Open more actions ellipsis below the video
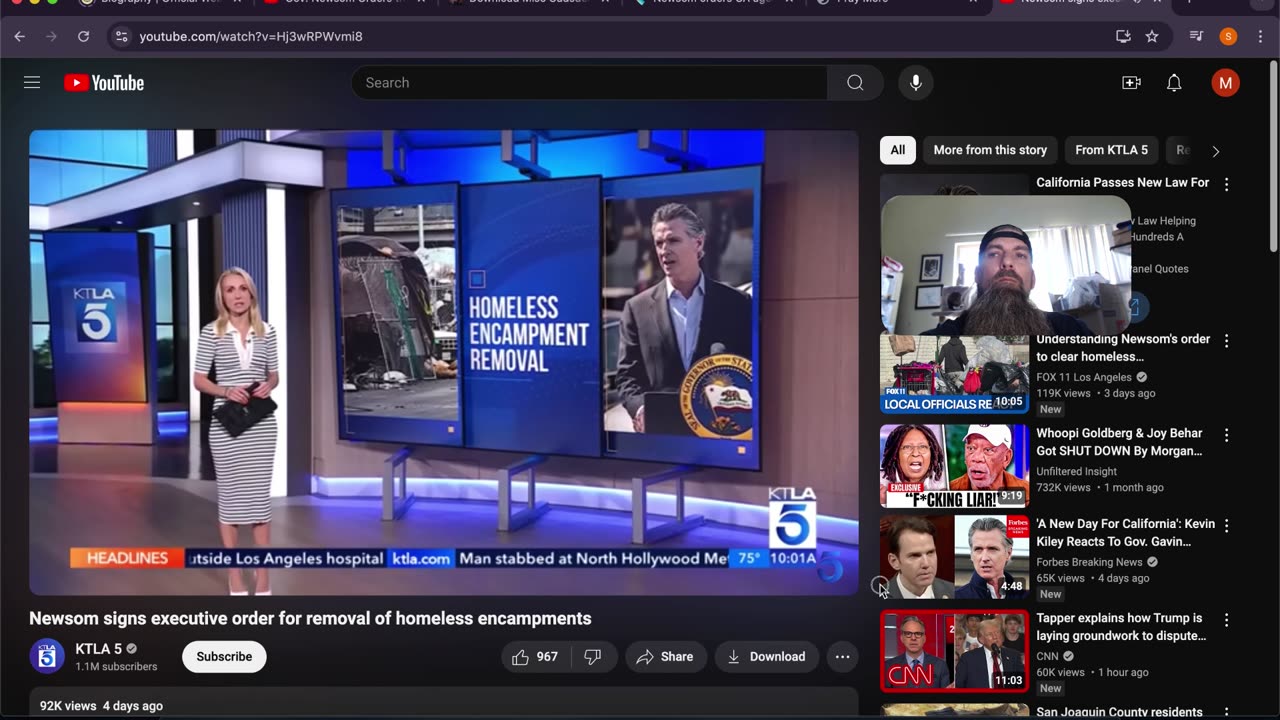This screenshot has height=720, width=1280. click(x=842, y=657)
